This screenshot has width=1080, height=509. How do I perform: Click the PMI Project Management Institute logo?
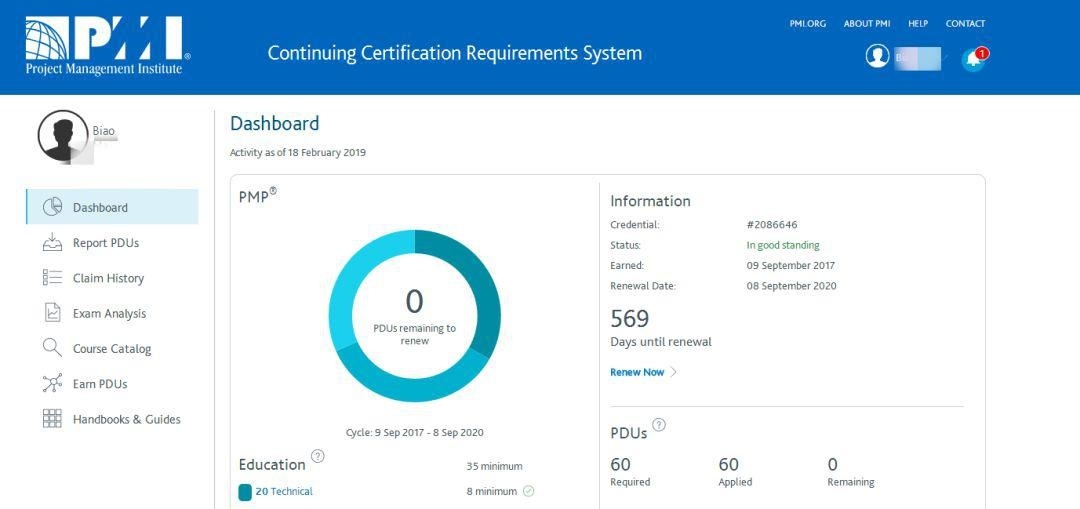pos(106,46)
